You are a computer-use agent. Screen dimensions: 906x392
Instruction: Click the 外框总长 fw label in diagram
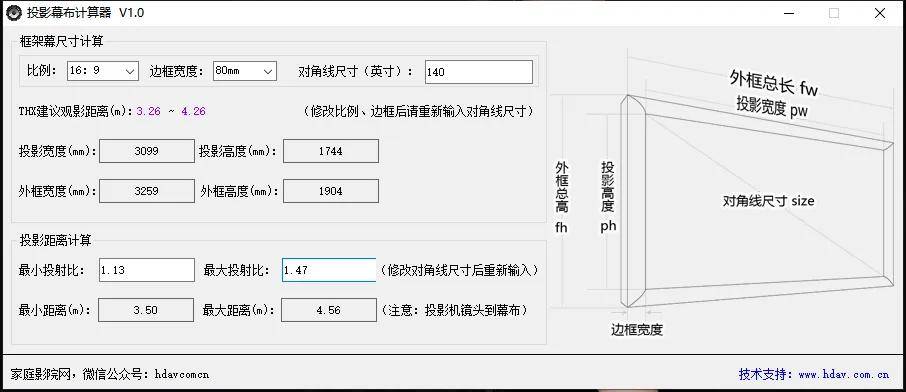(x=774, y=83)
